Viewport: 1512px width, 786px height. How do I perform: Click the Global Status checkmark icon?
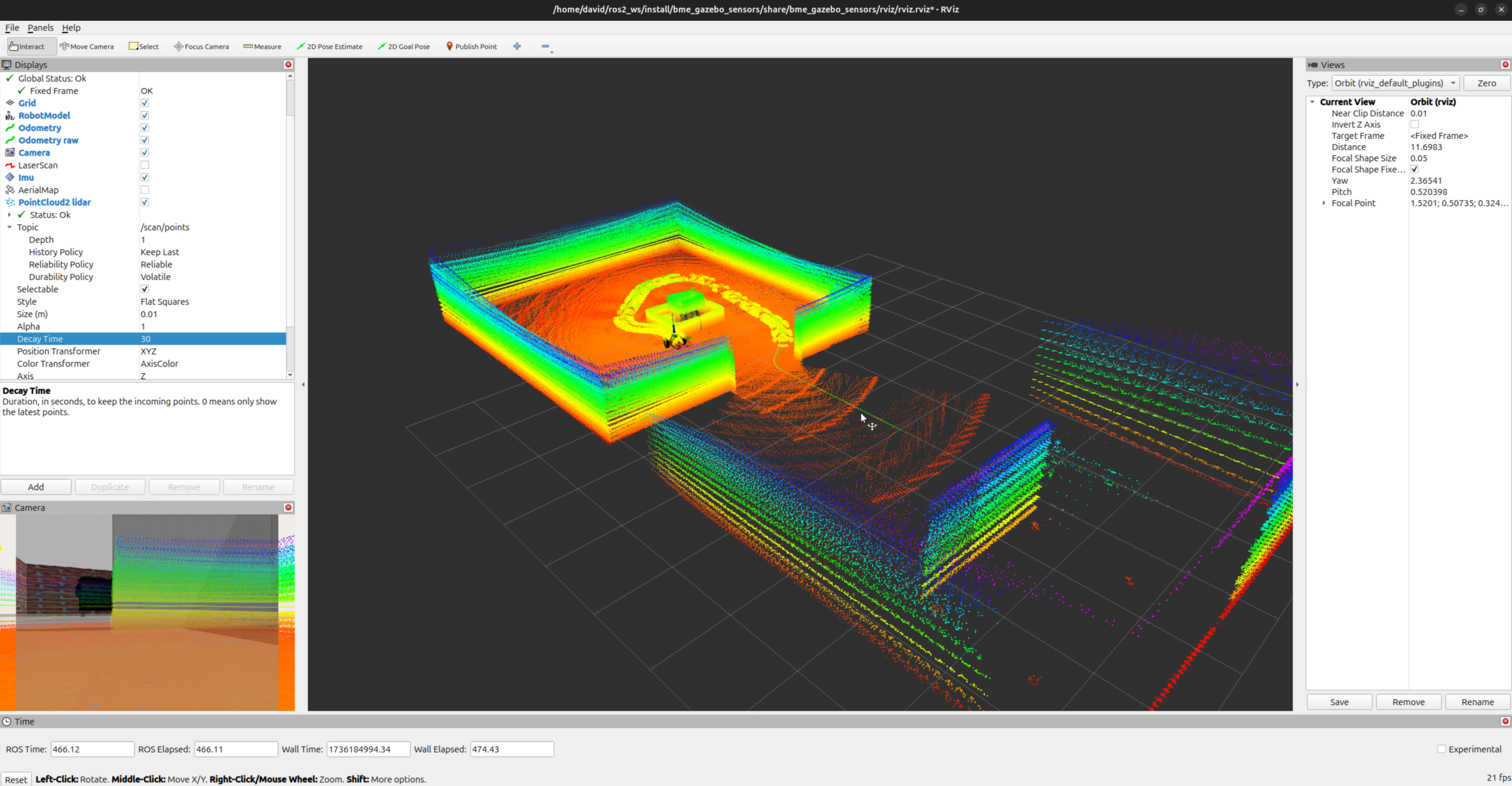pos(10,78)
